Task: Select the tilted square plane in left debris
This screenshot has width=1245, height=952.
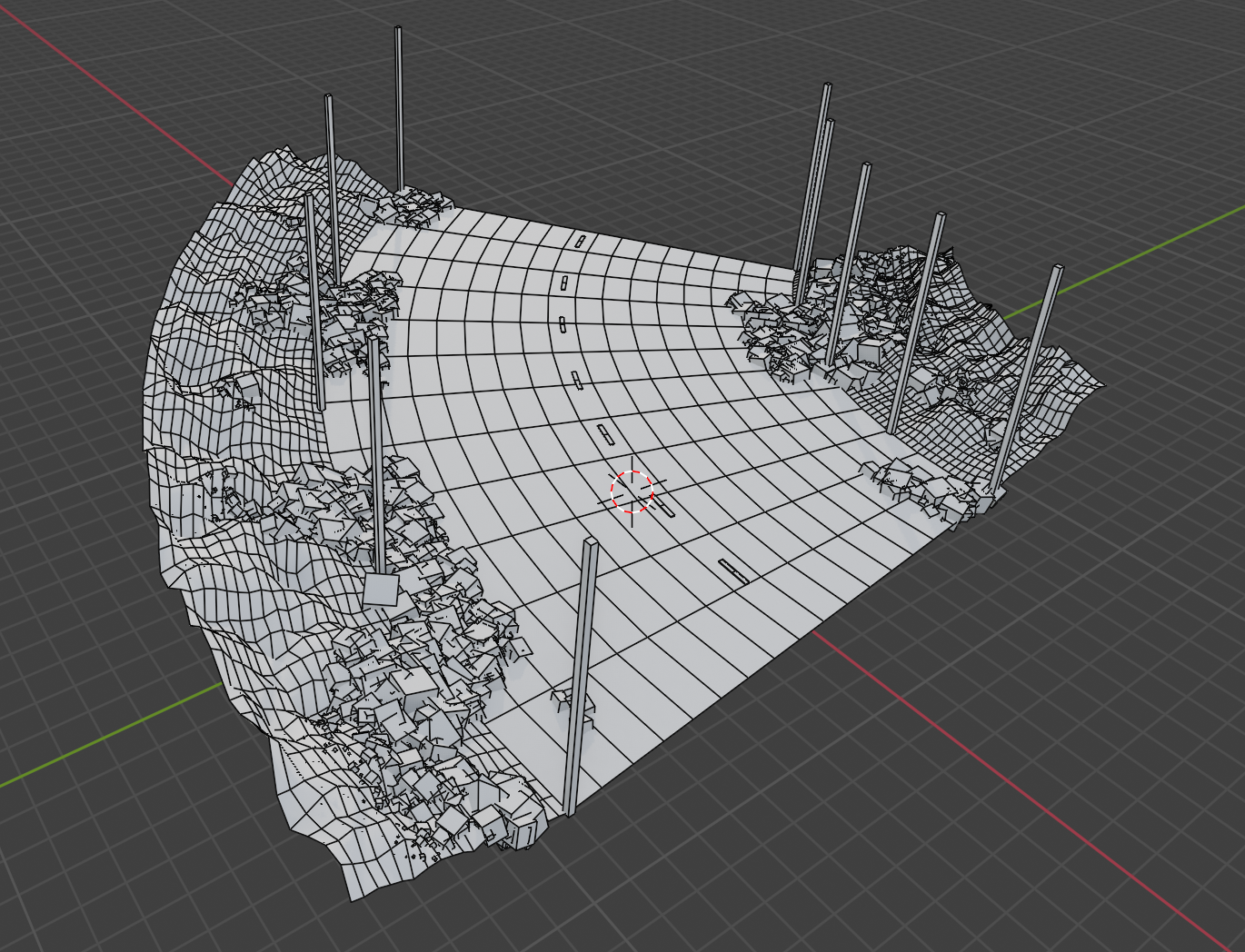Action: click(381, 590)
